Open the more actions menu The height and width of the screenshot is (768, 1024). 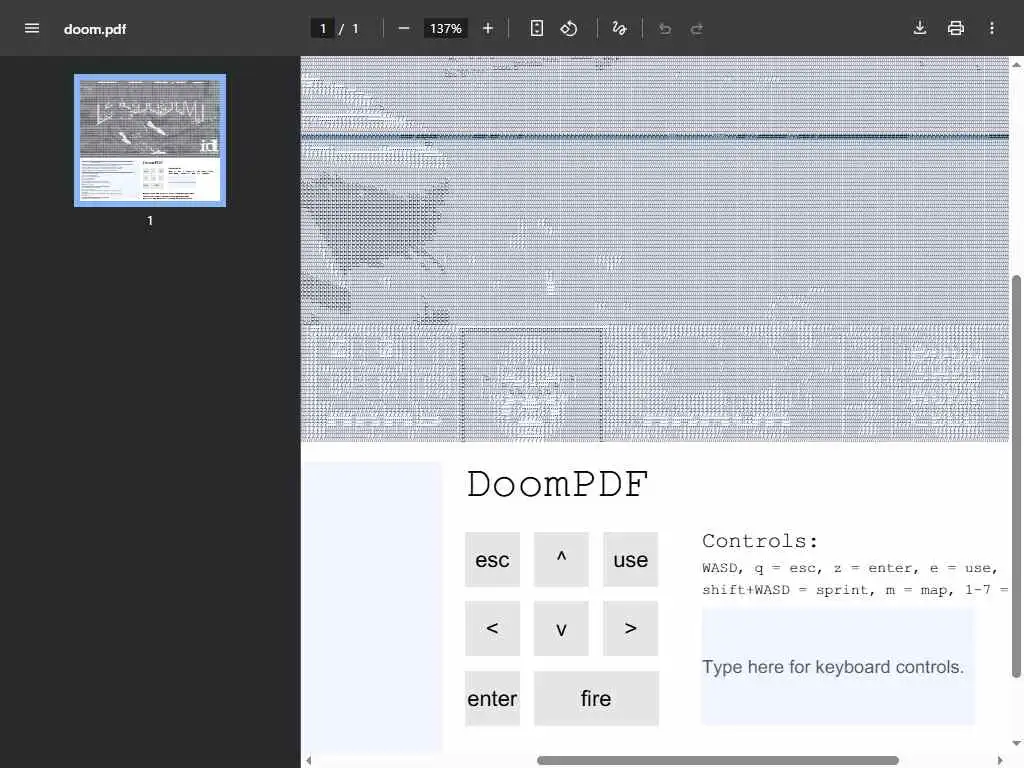point(991,28)
